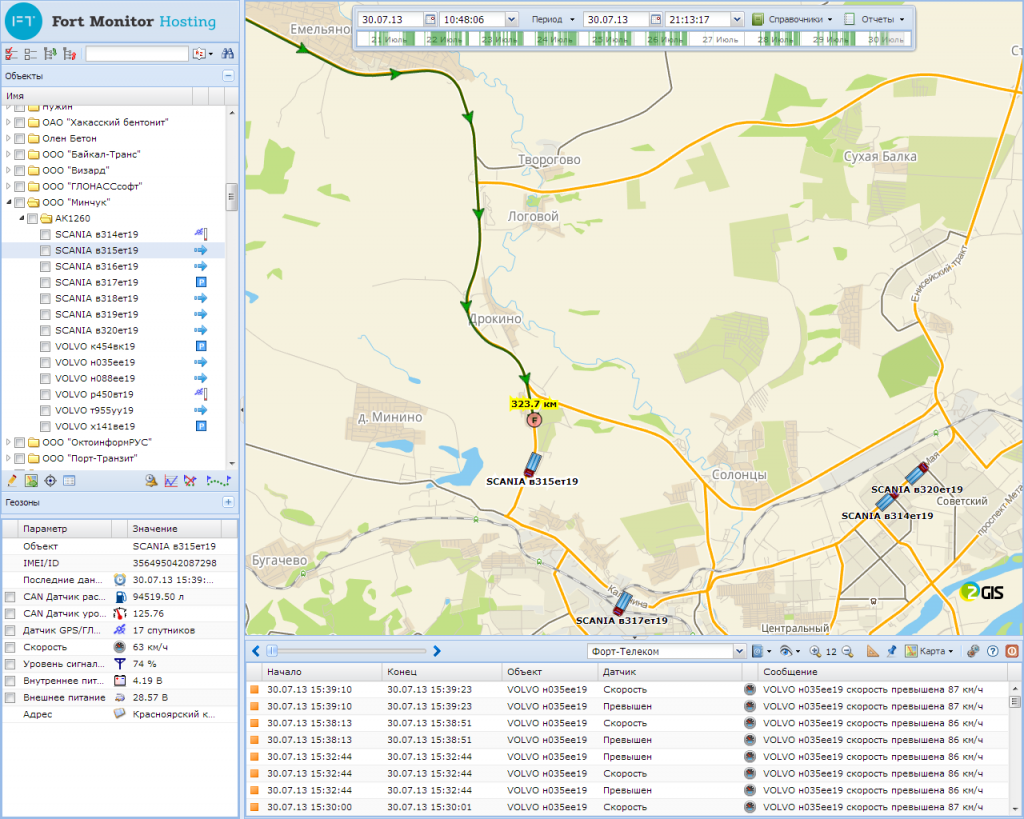Select SCANIA в320ет19 in tree
Screen dimensions: 1024x819
(x=97, y=330)
